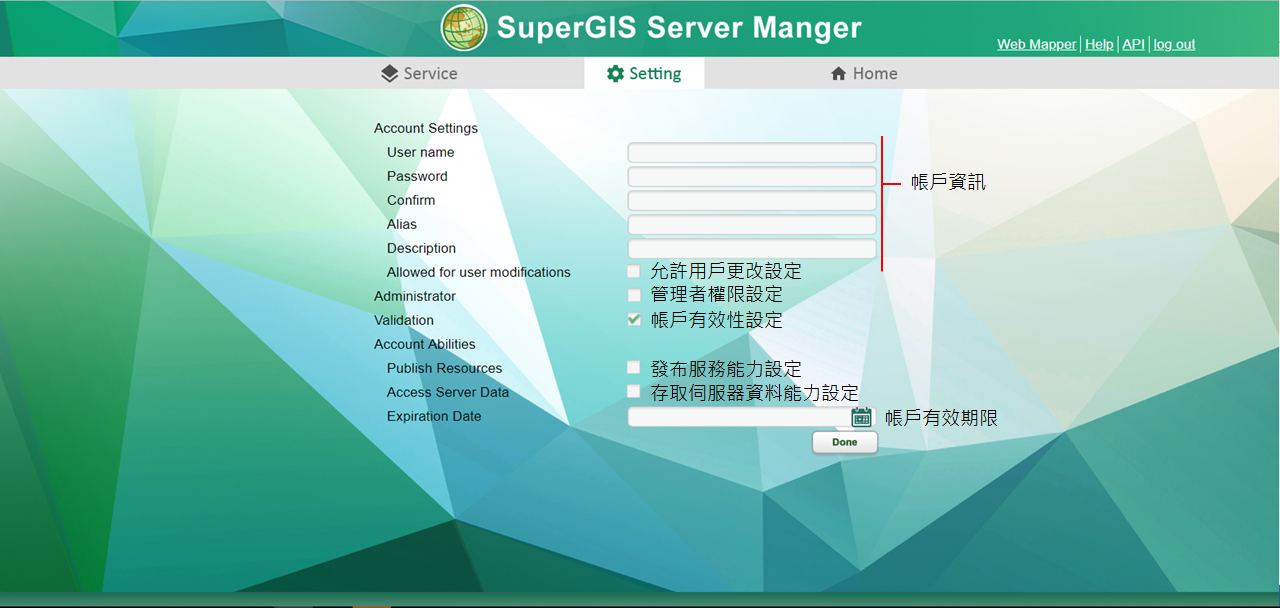This screenshot has width=1280, height=608.
Task: Click the Account Settings heading
Action: coord(426,128)
